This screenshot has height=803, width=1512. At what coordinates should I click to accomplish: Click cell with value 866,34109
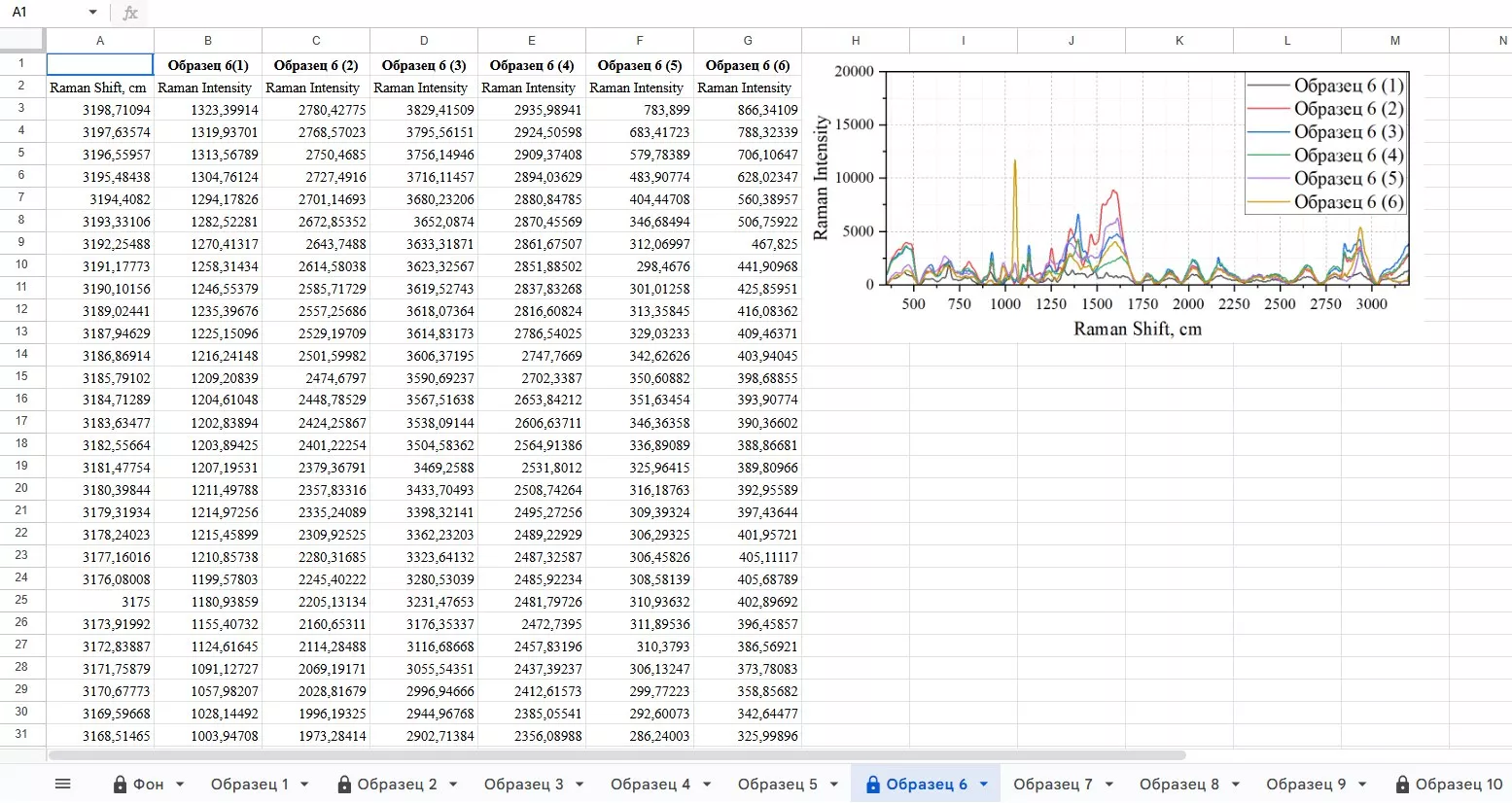point(748,110)
